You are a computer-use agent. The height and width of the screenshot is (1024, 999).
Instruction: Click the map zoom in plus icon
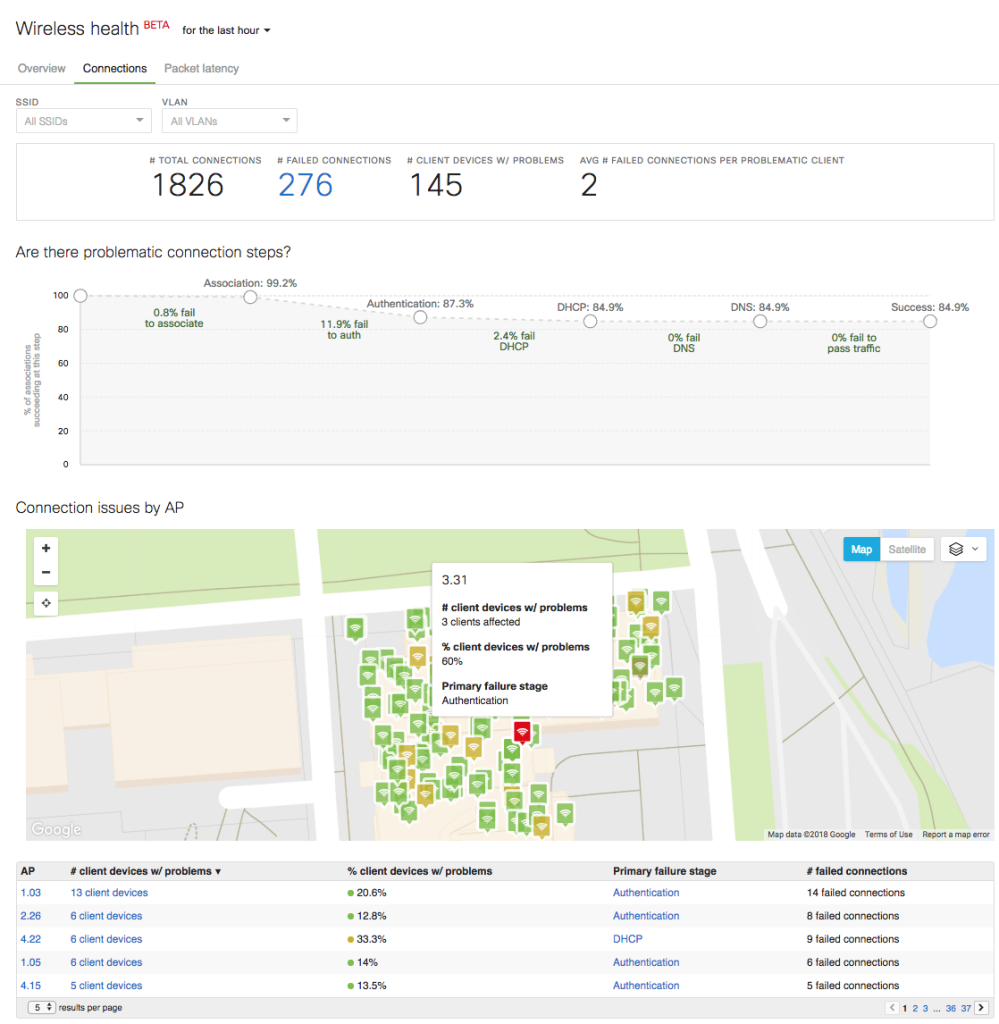click(x=46, y=548)
